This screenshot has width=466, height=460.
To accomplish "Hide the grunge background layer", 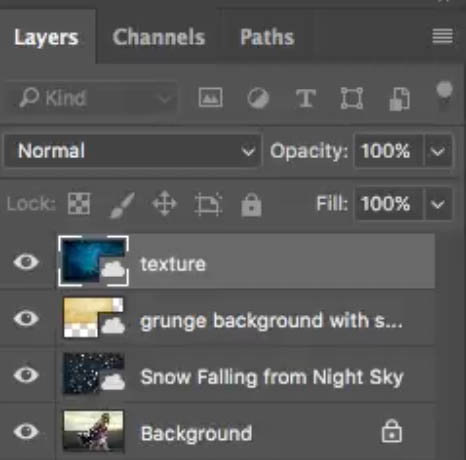I will 26,318.
